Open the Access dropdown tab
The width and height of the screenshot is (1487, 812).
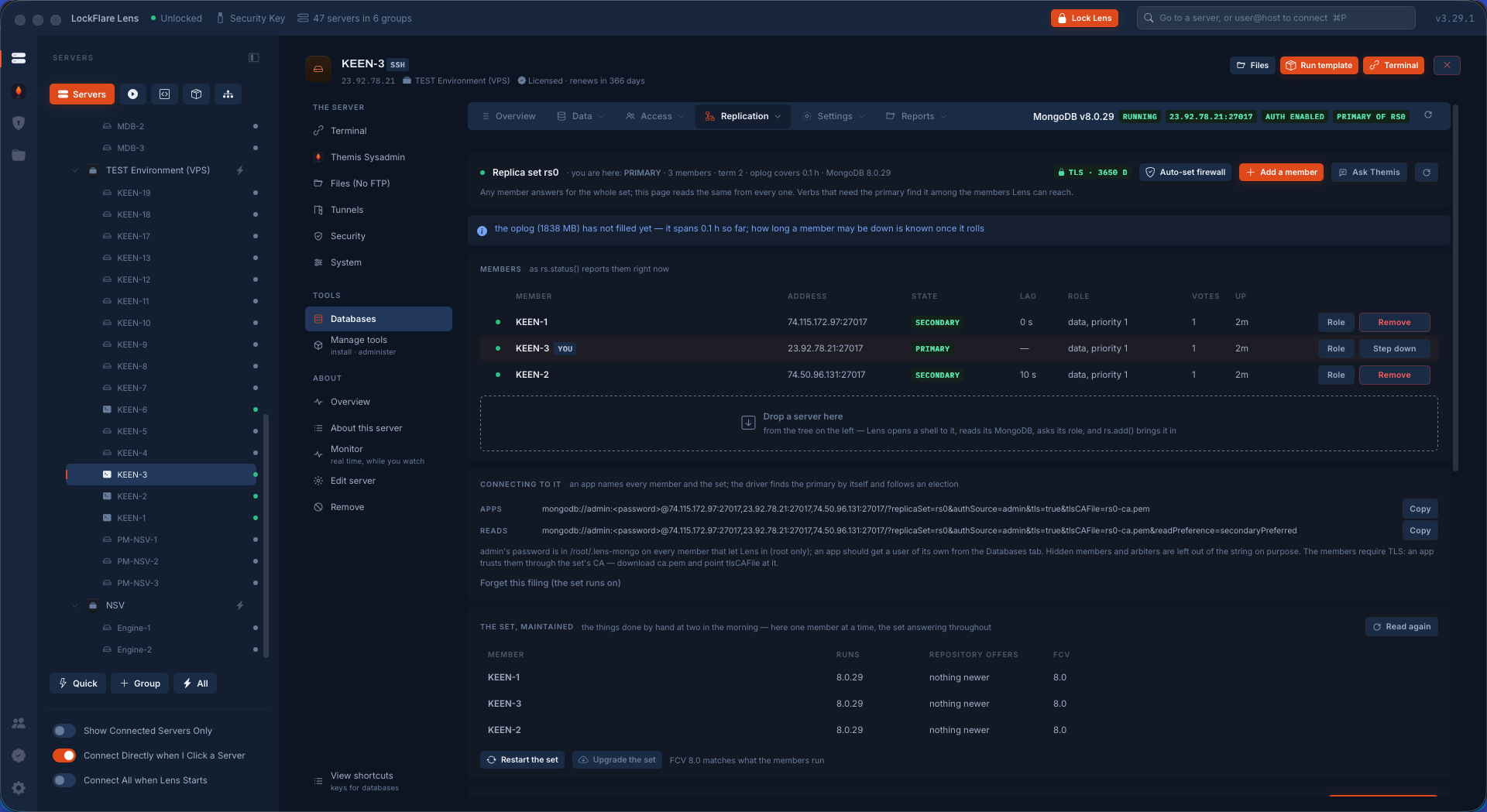tap(655, 116)
